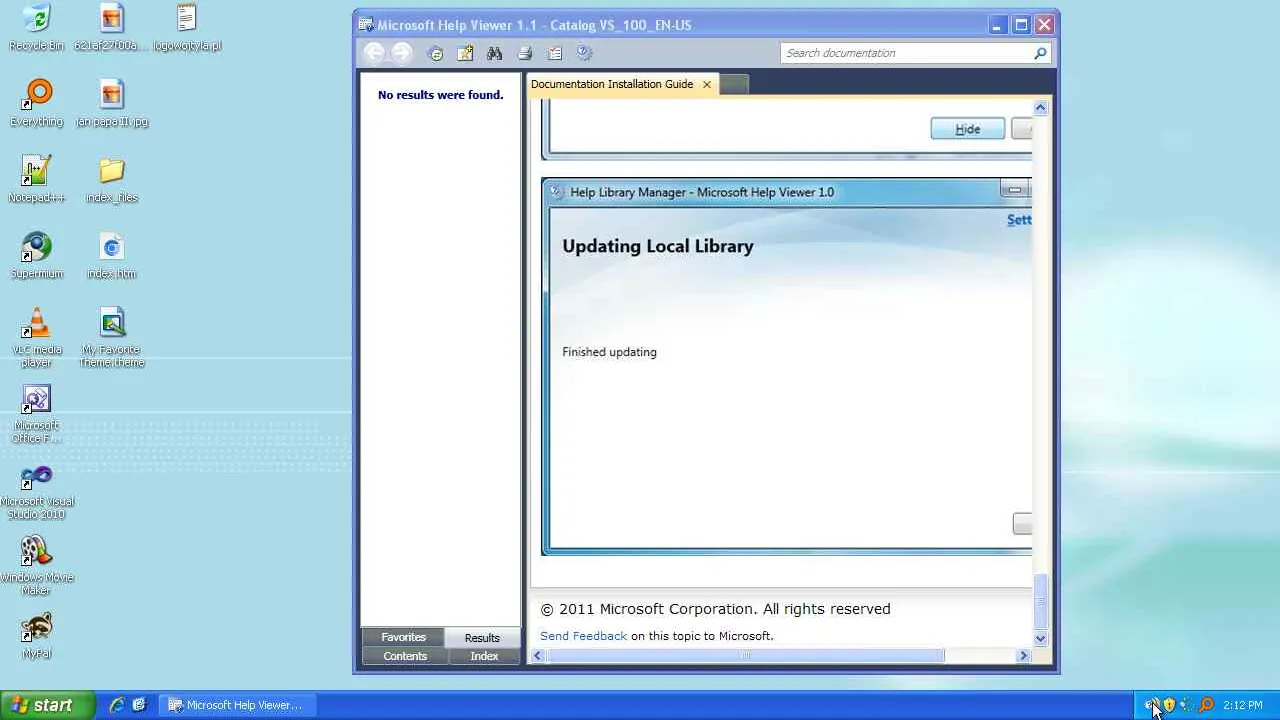Click the "No results were found." message
Screen dimensions: 1280x720
pyautogui.click(x=440, y=95)
